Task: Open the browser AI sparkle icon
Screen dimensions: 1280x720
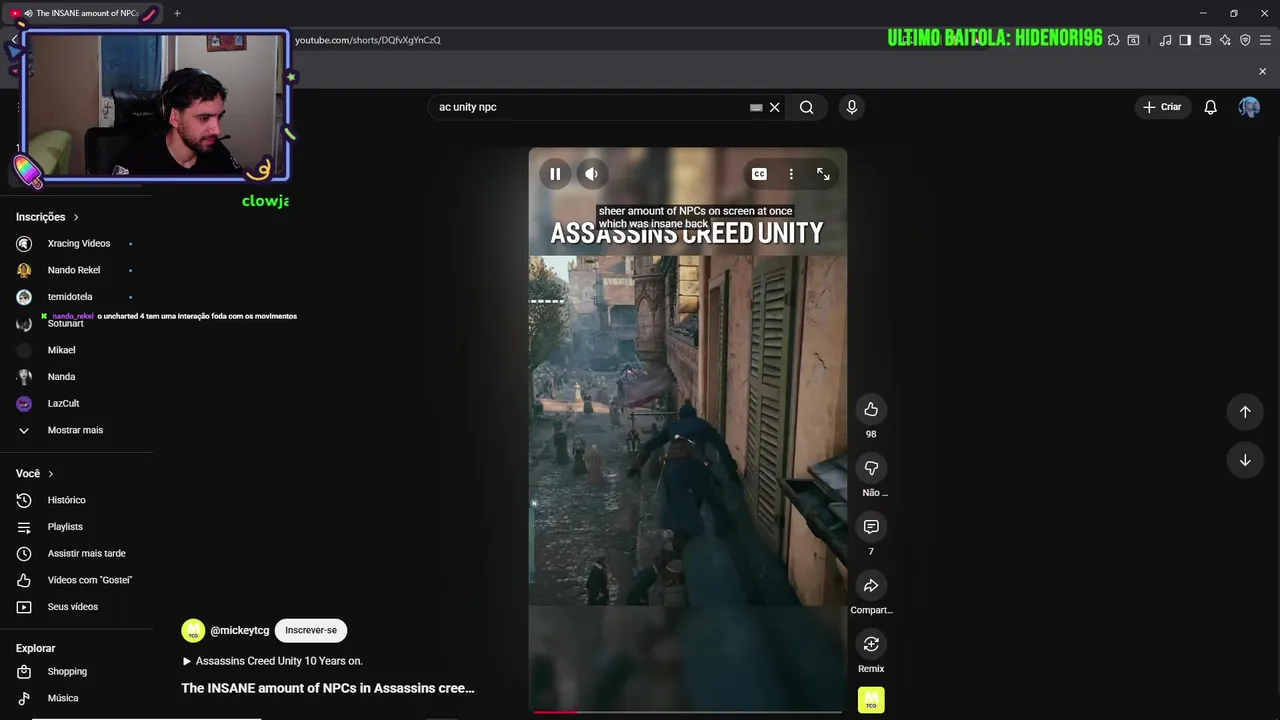Action: tap(1225, 40)
